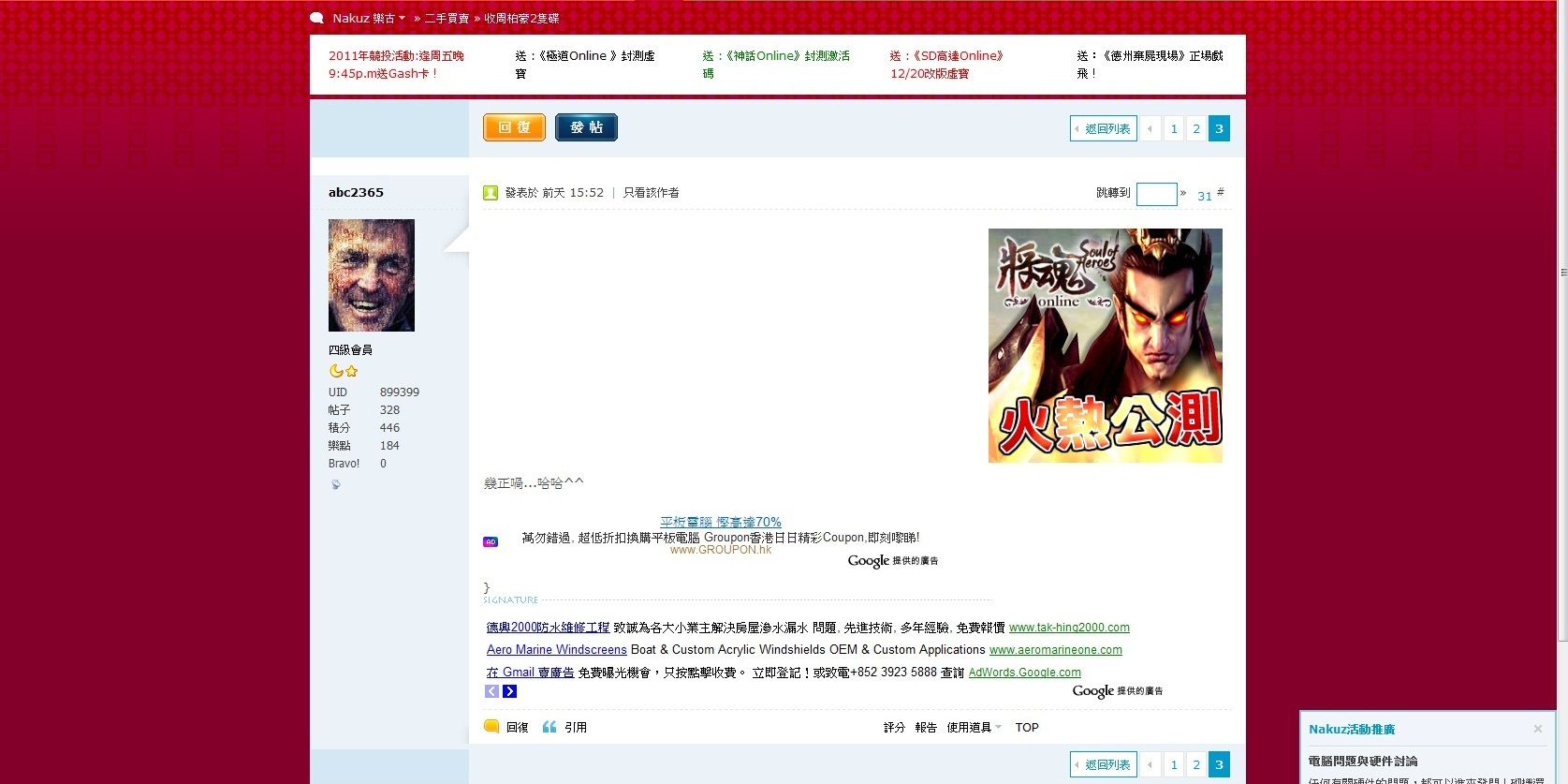Click 評分 rate post link
The width and height of the screenshot is (1568, 784).
pyautogui.click(x=894, y=727)
